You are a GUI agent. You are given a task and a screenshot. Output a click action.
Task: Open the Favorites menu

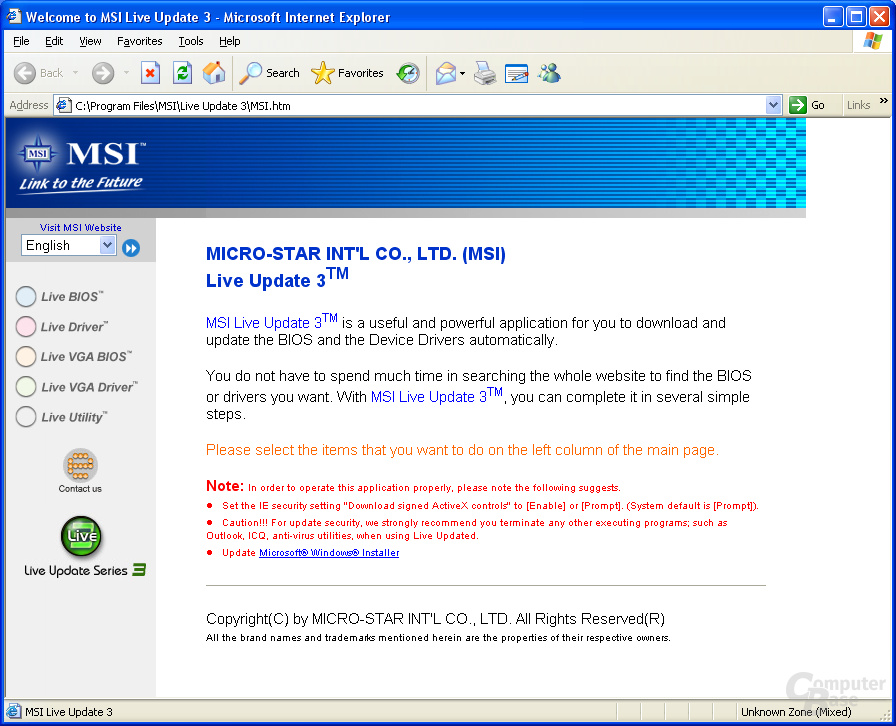tap(139, 41)
